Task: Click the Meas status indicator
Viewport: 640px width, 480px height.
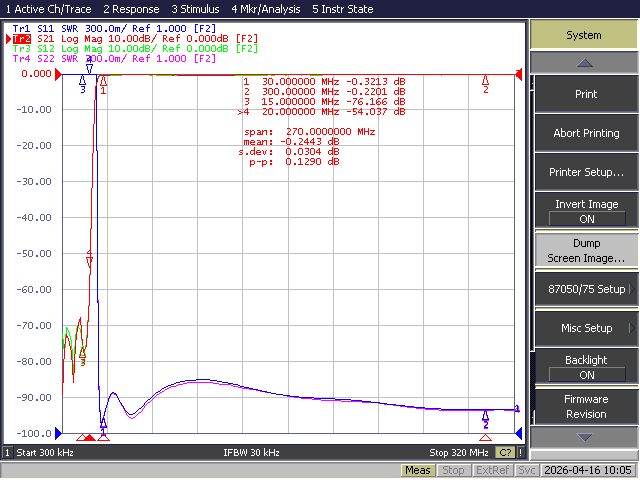Action: (418, 471)
